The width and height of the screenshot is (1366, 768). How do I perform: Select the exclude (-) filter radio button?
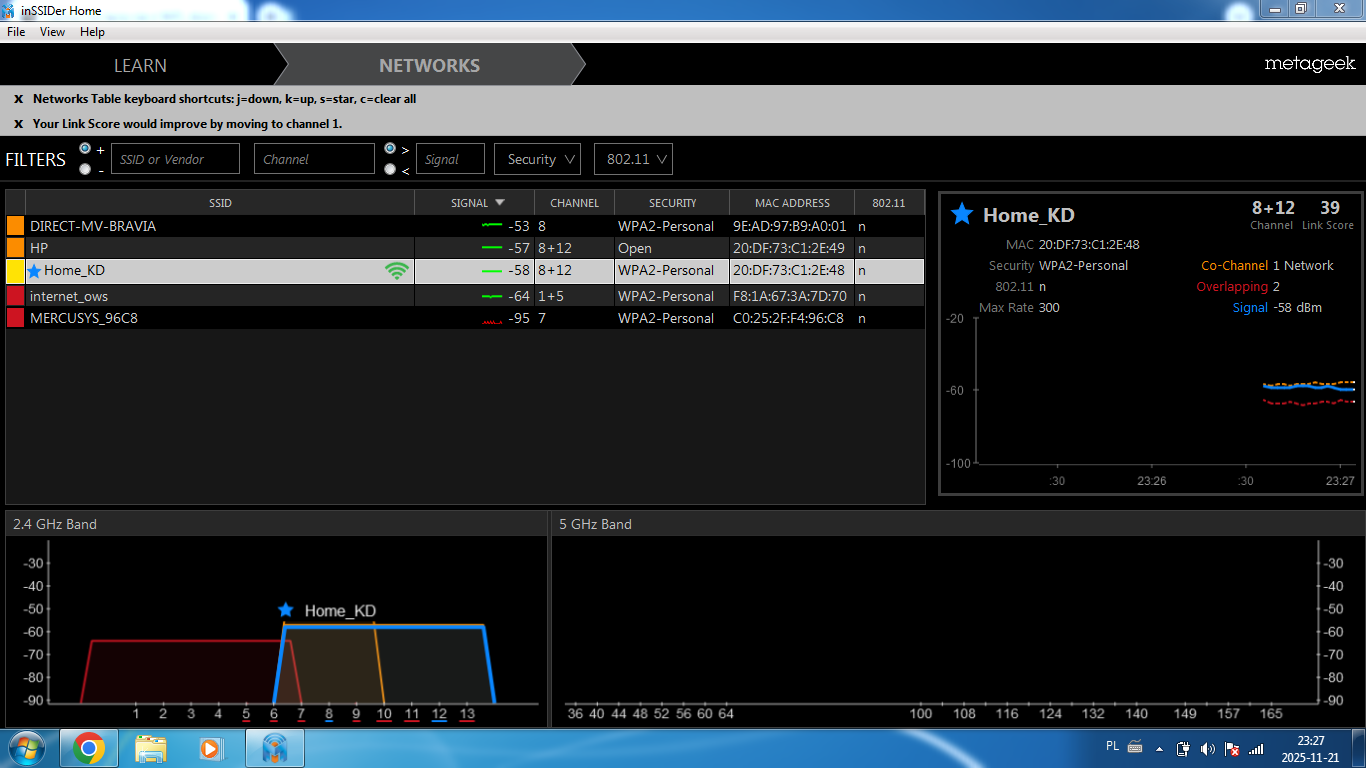tap(85, 169)
